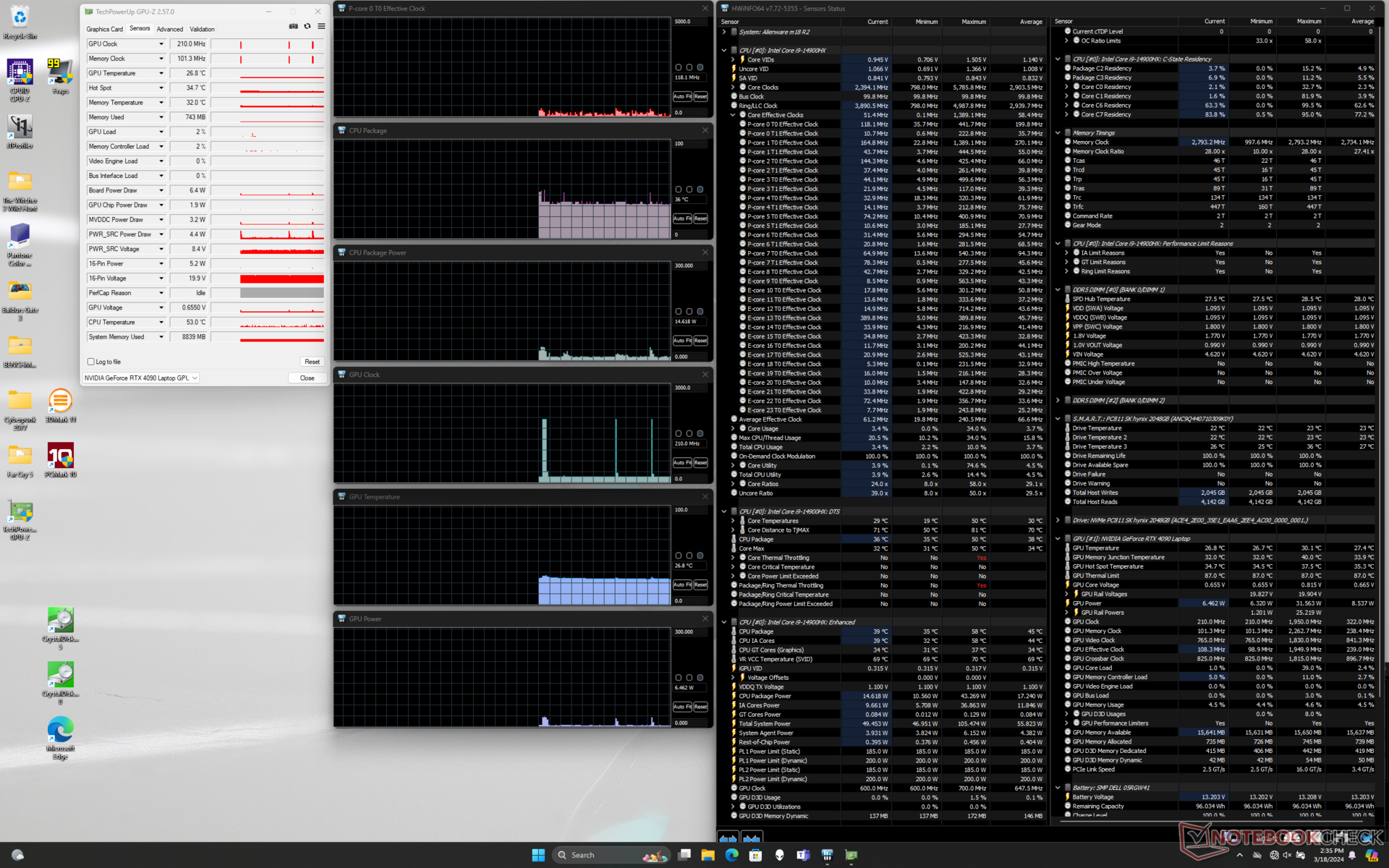Open the Board Power Draw dropdown
Screen dimensions: 1389x868
click(161, 190)
